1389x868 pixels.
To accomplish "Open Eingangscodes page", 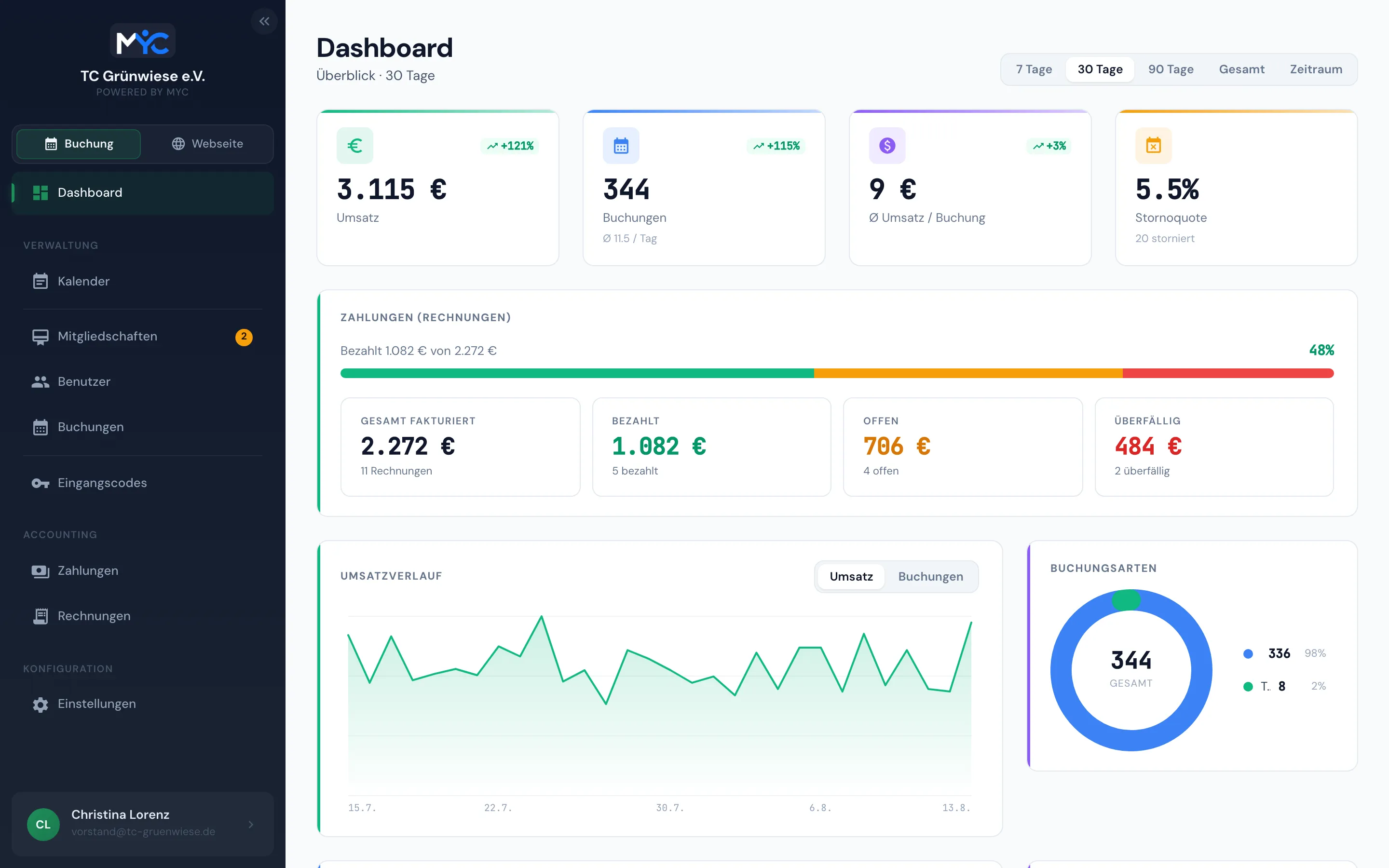I will point(142,483).
